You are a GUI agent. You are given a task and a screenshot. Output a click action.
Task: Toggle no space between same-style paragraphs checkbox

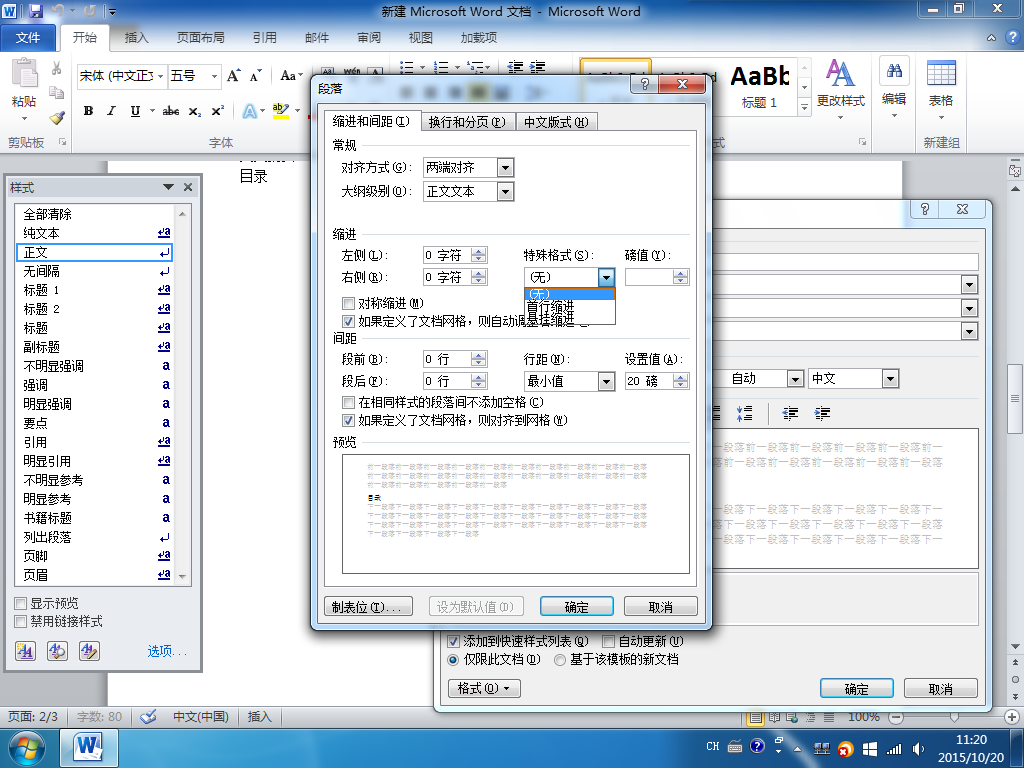(x=349, y=402)
